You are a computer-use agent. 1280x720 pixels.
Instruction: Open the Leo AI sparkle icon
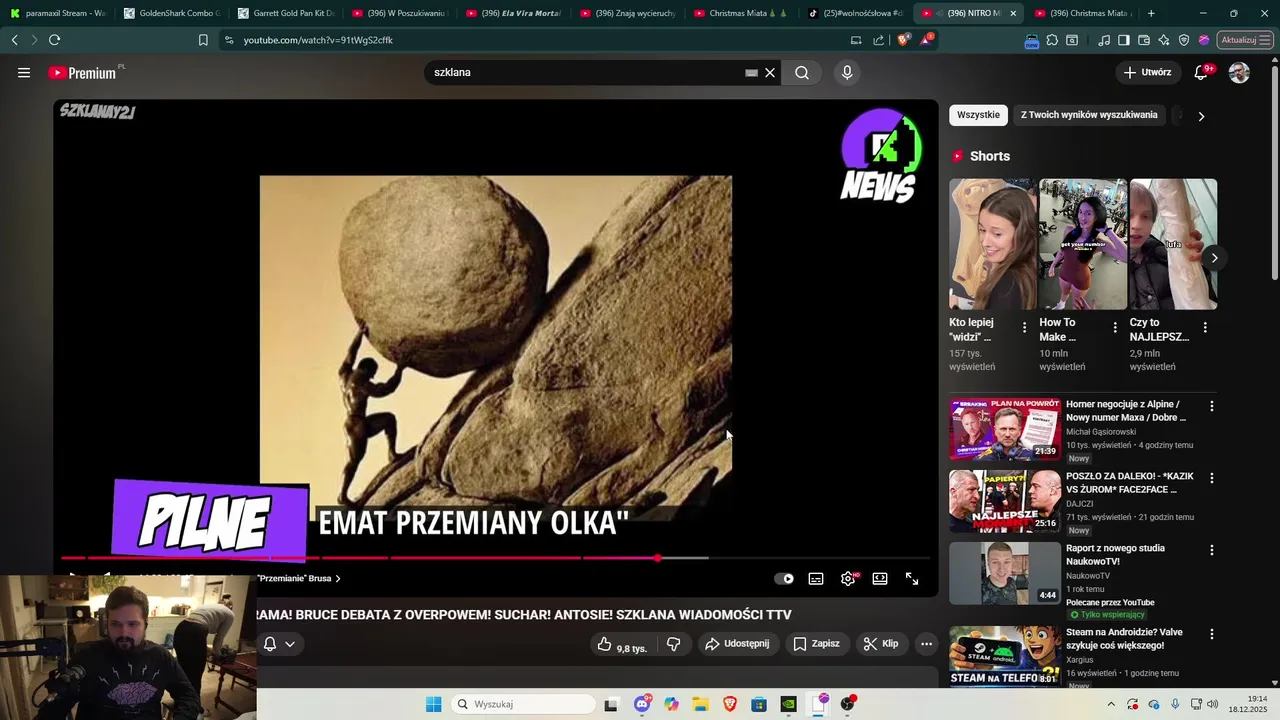1164,40
